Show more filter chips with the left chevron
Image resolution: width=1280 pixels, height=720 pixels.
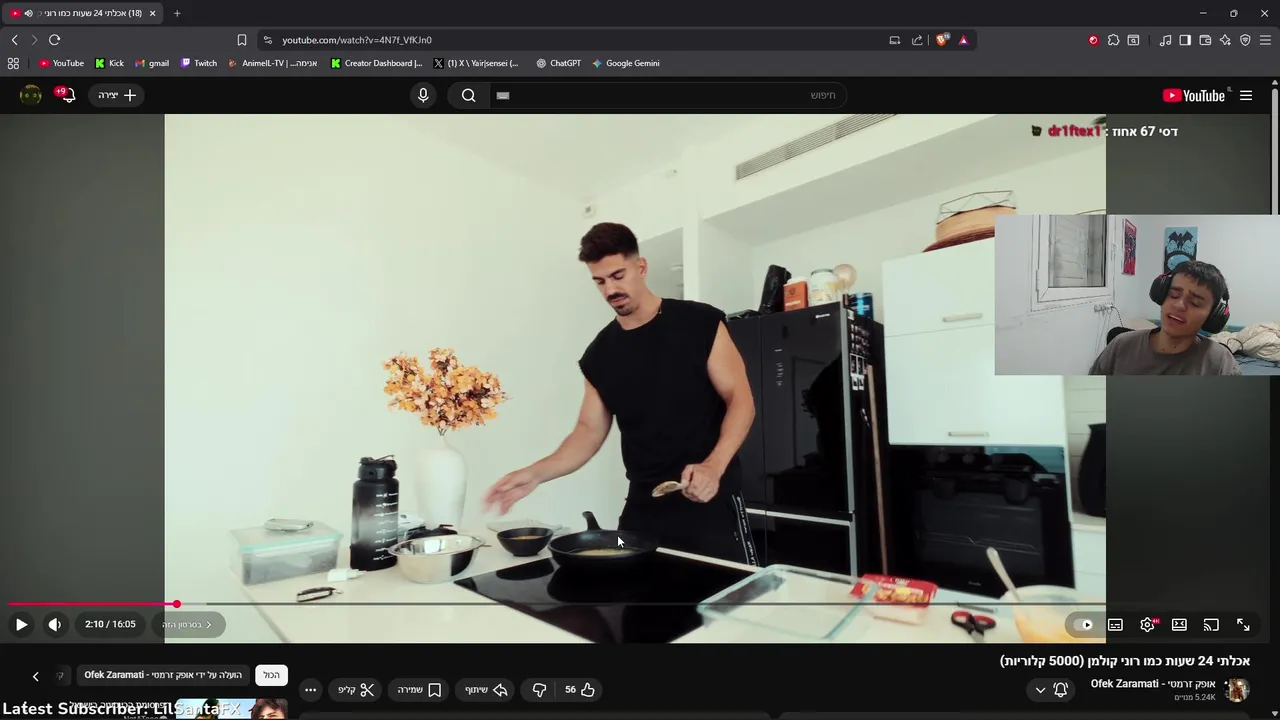click(35, 676)
